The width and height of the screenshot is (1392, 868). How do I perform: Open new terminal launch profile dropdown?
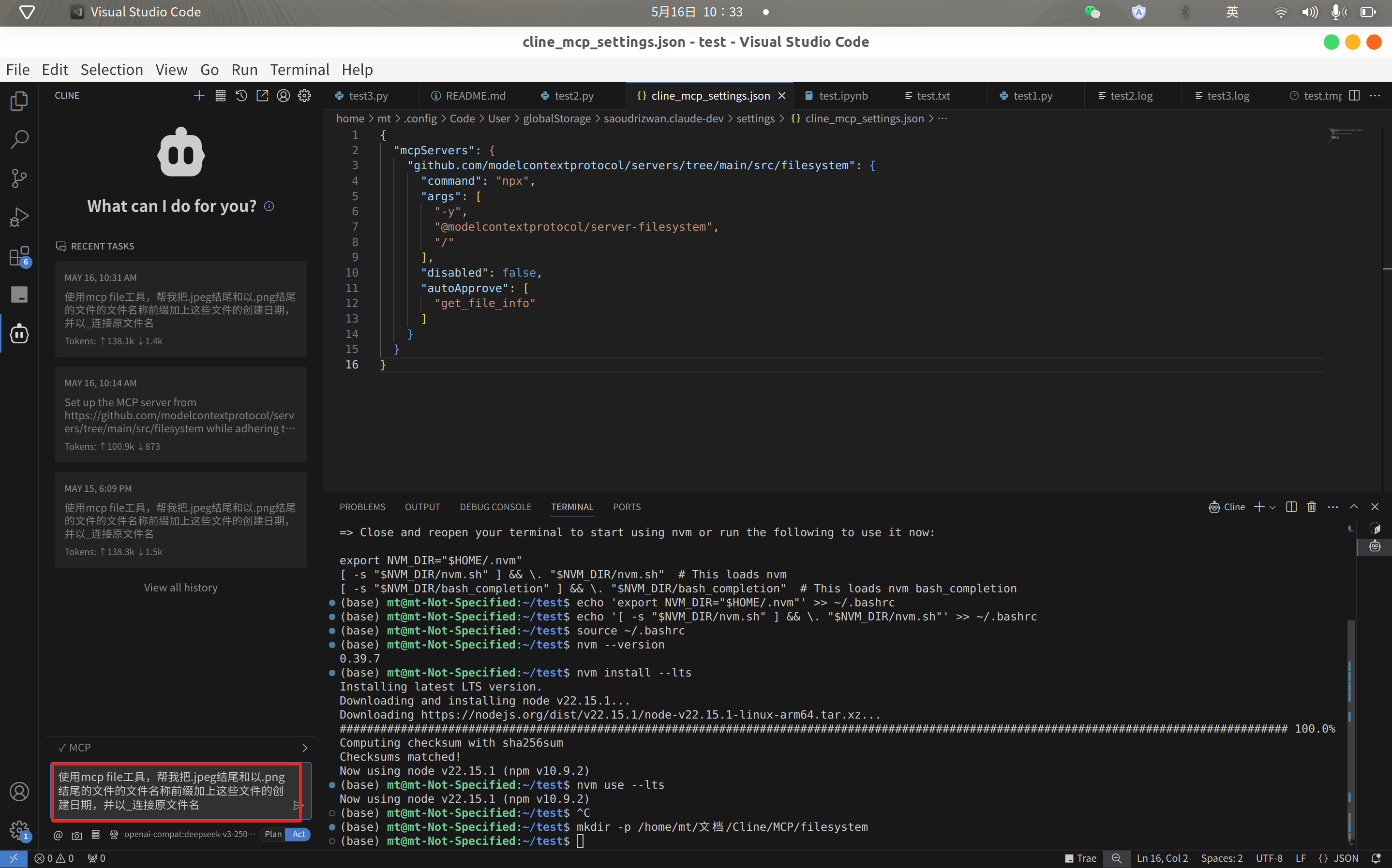(x=1272, y=507)
